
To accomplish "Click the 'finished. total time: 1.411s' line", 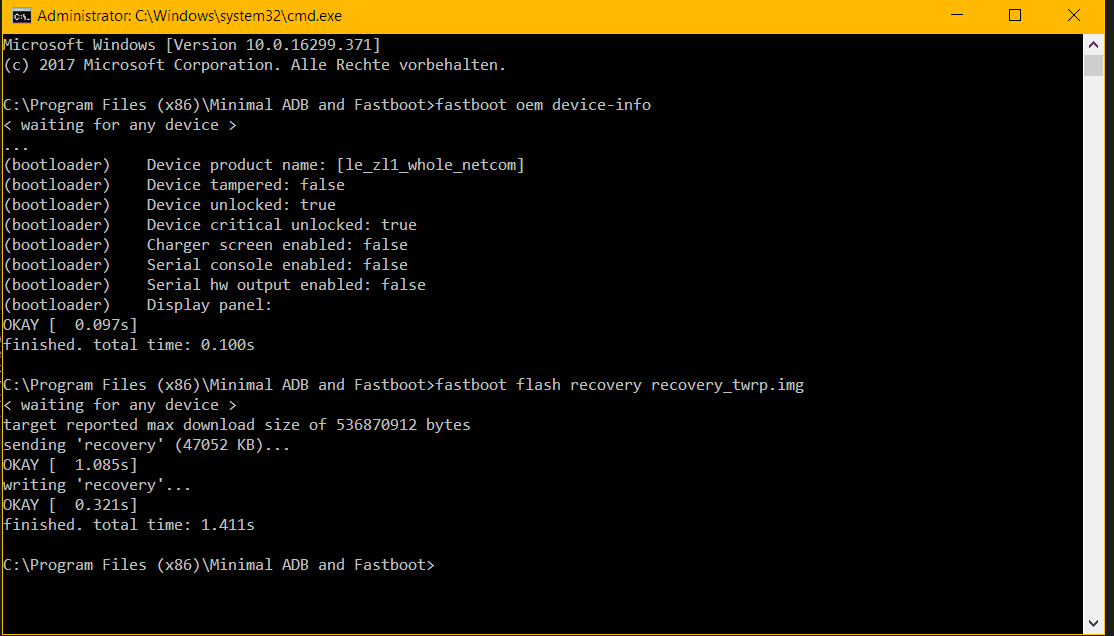I will (129, 525).
